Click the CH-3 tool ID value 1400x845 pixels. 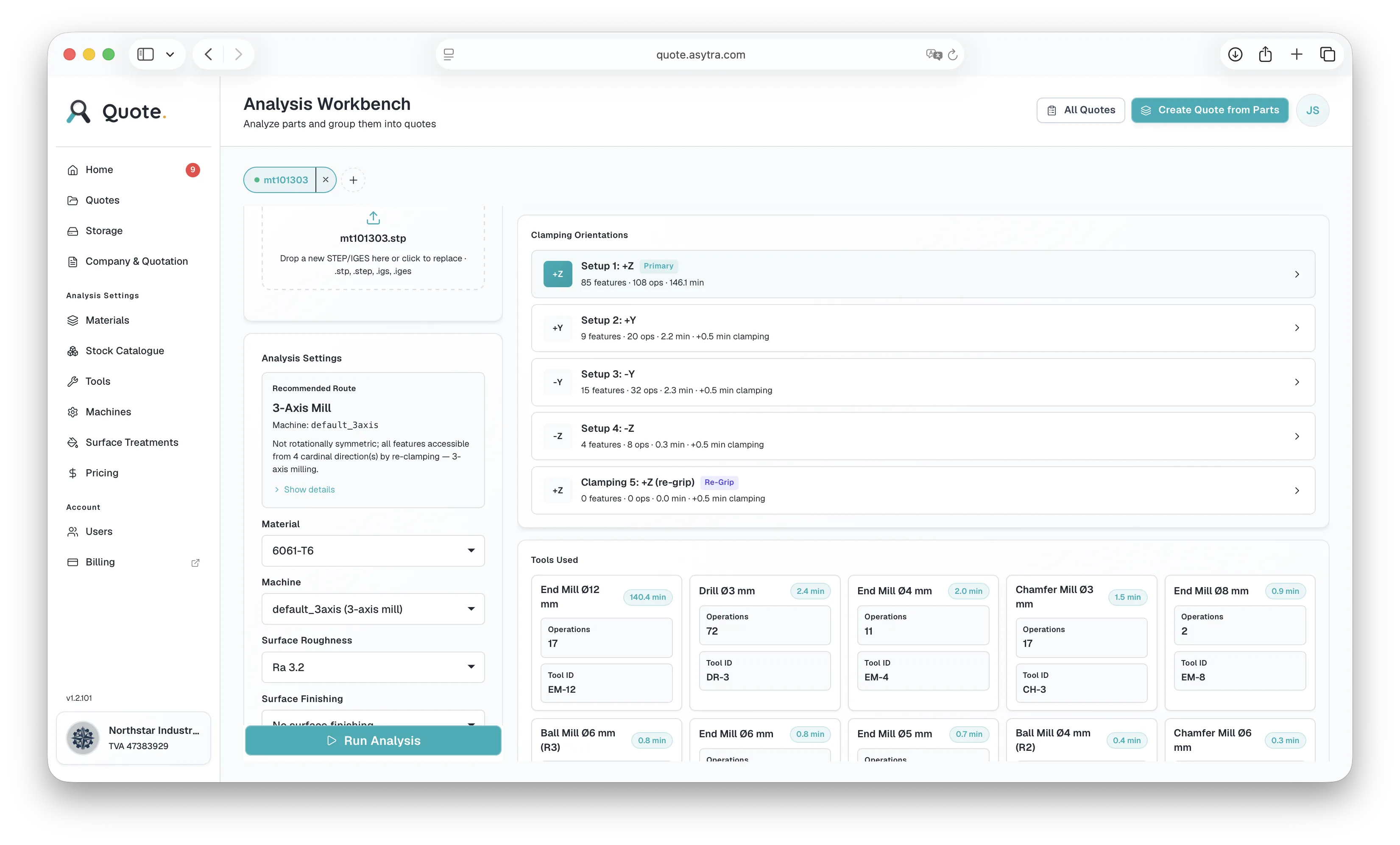click(x=1034, y=690)
